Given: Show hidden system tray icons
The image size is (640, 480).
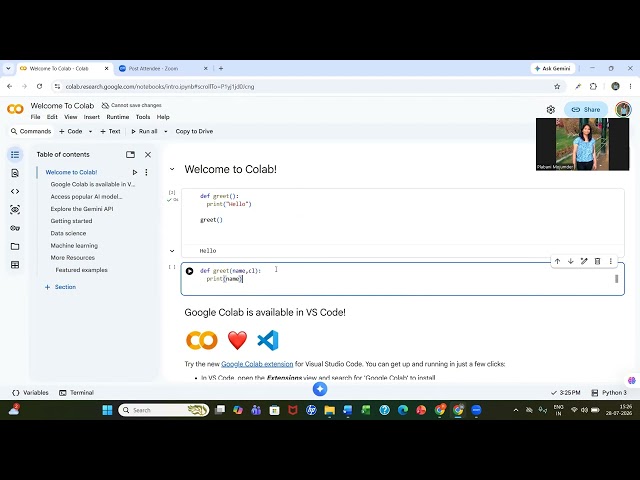Looking at the screenshot, I should (x=516, y=410).
